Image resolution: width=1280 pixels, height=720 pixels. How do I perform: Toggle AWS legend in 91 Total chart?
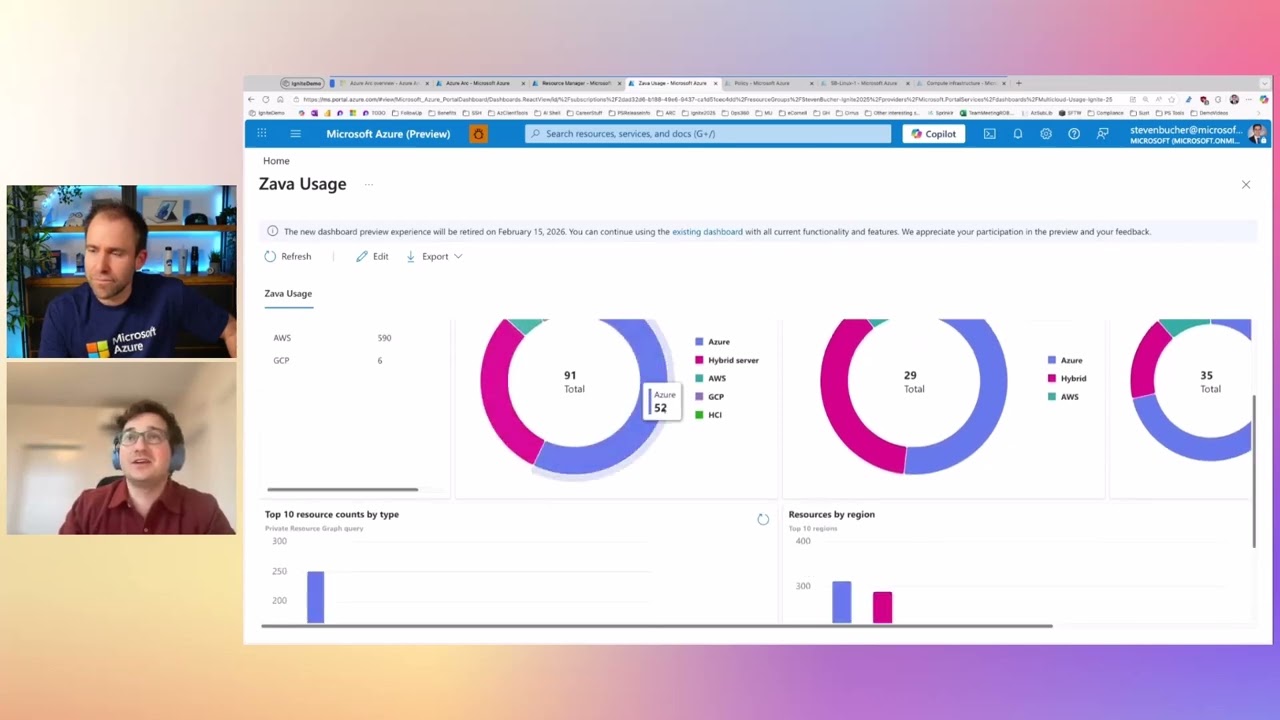(x=711, y=378)
